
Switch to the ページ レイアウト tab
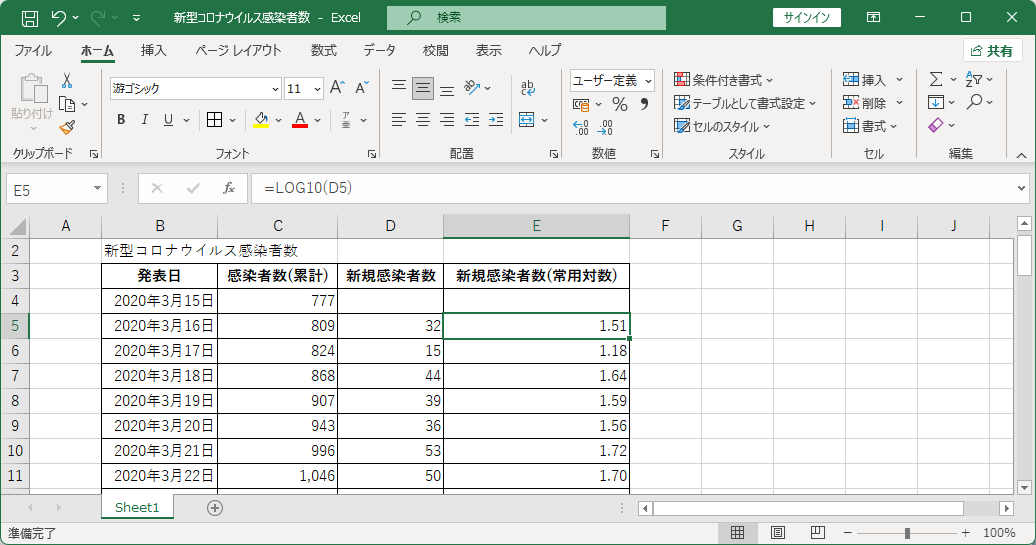pos(238,51)
